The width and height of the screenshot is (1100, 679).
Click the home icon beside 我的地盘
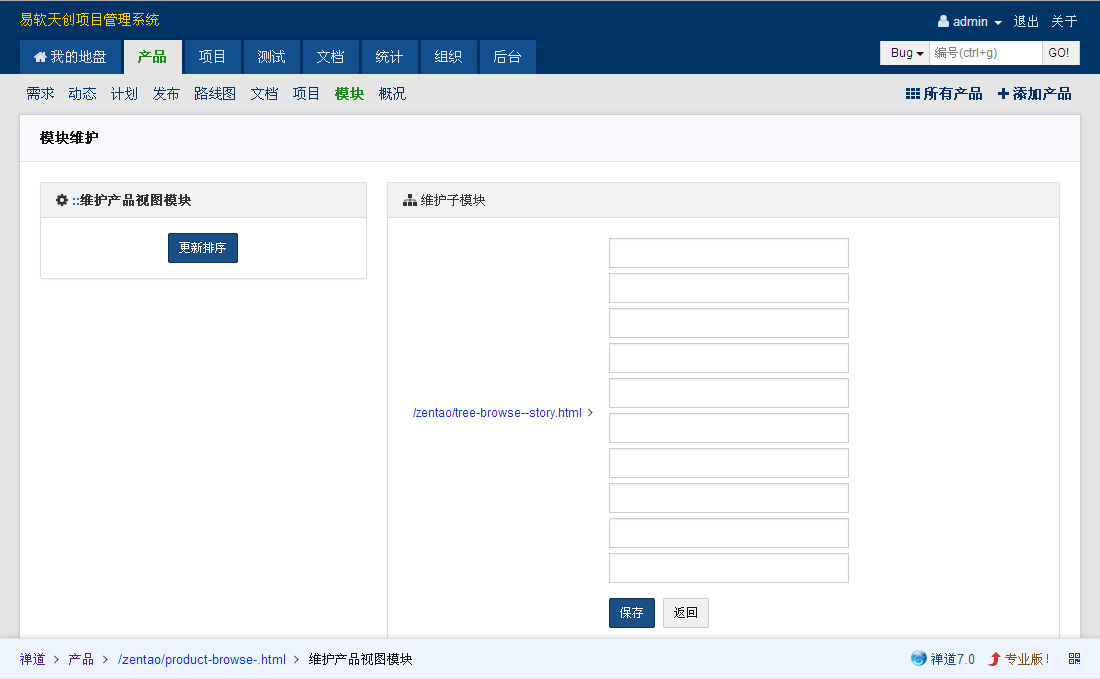(x=40, y=57)
